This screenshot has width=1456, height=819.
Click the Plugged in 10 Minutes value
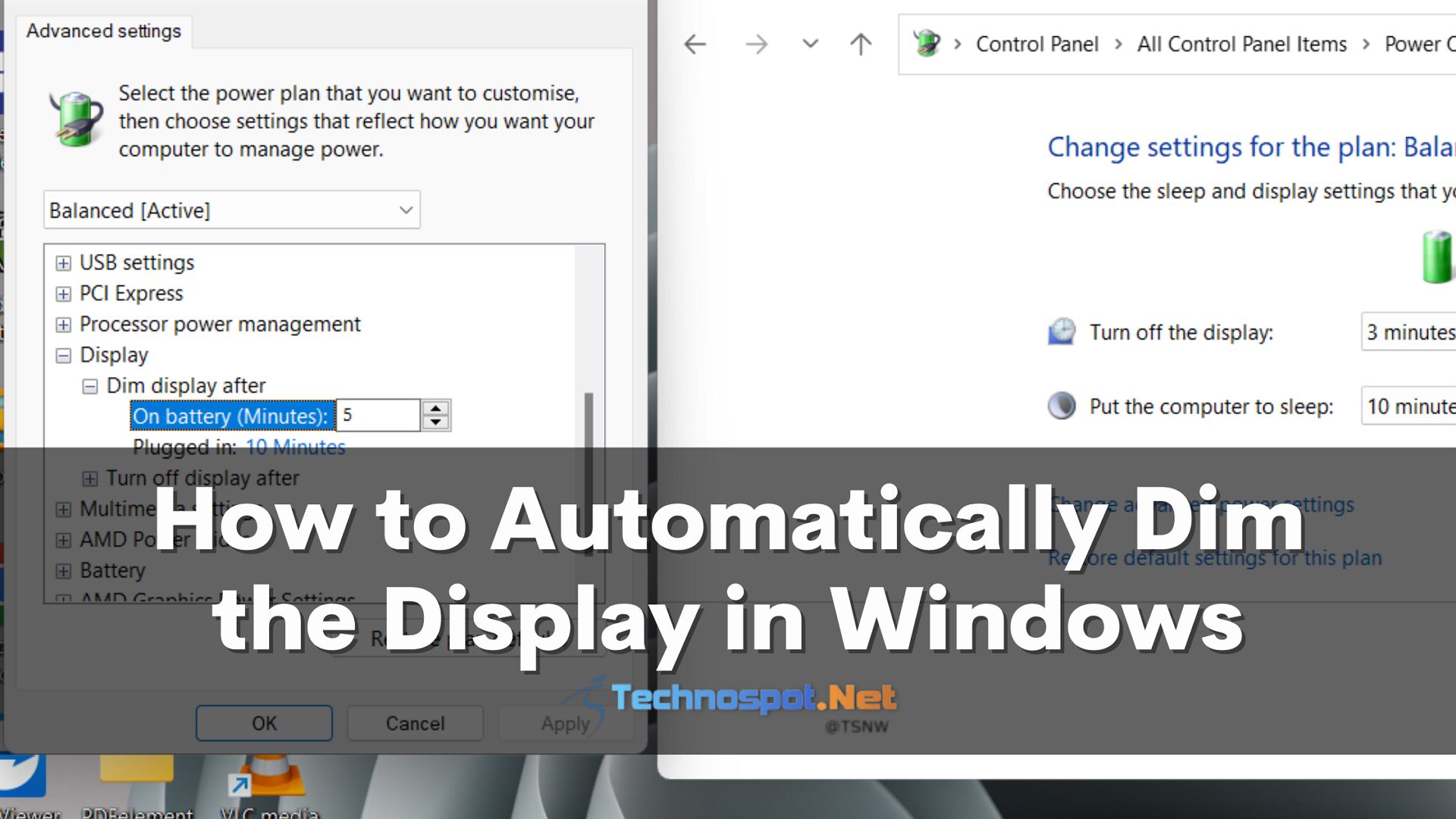296,447
